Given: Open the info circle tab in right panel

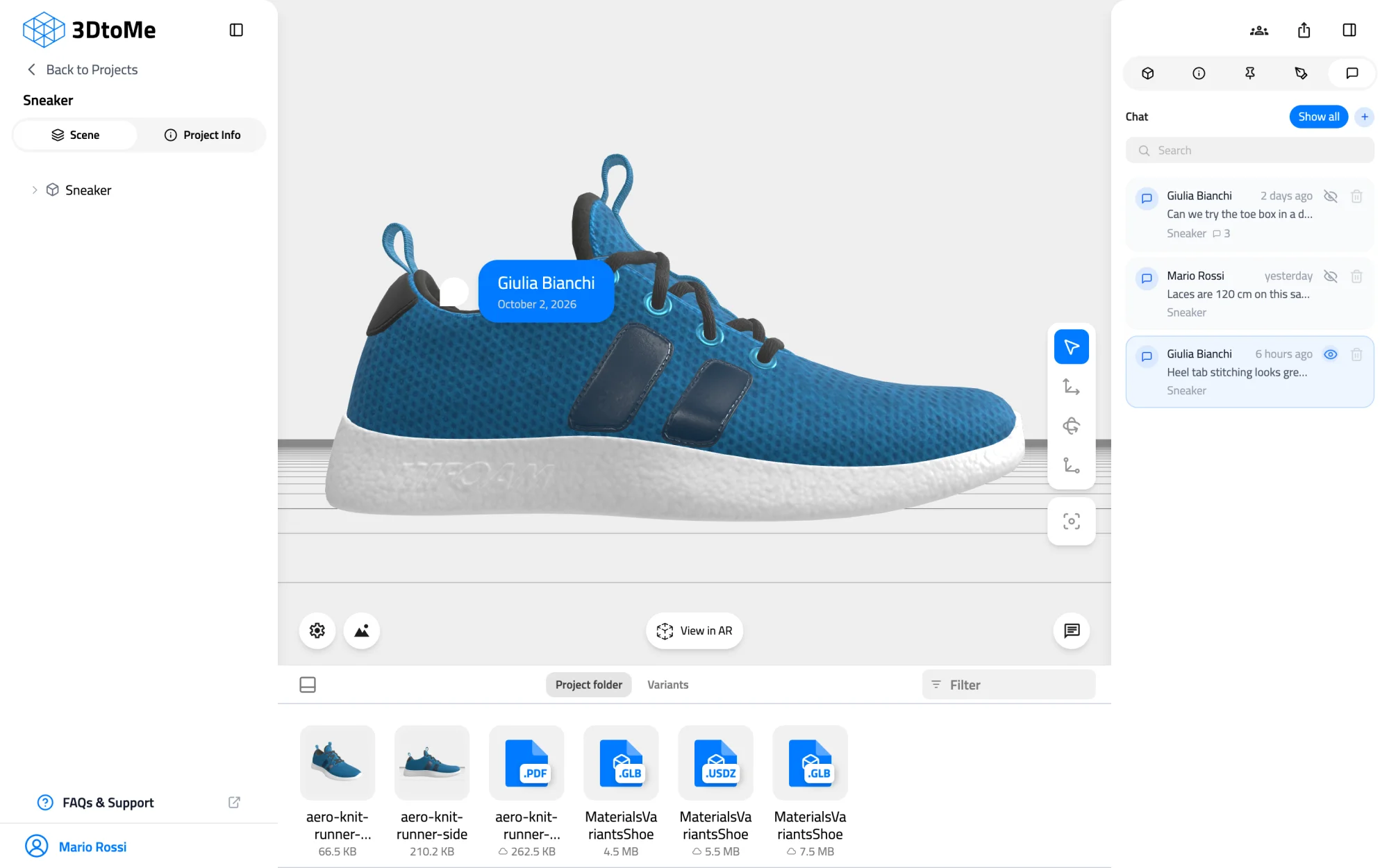Looking at the screenshot, I should pyautogui.click(x=1199, y=73).
